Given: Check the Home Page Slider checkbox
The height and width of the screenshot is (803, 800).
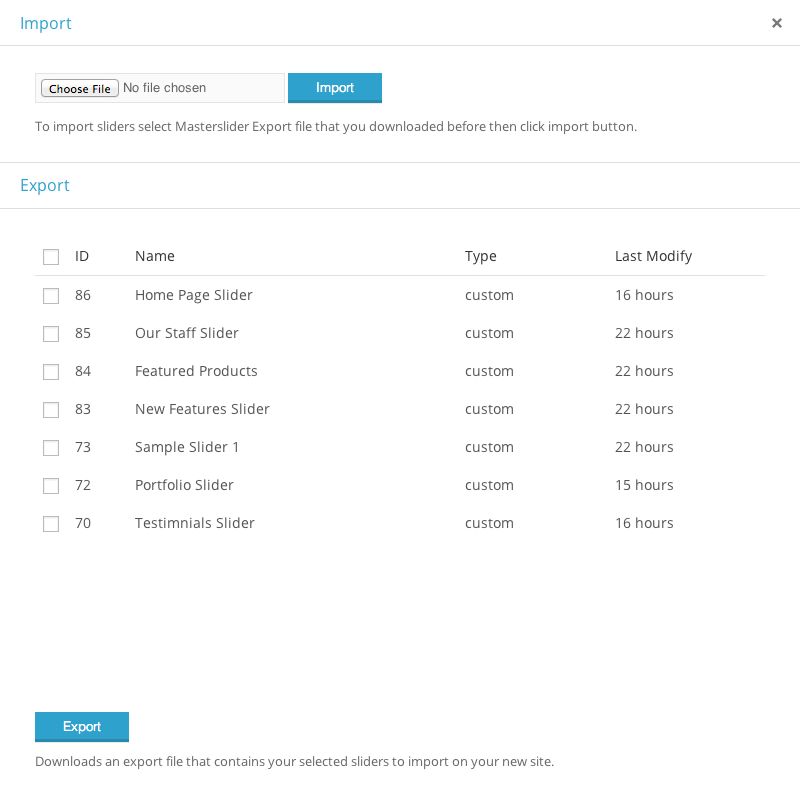Looking at the screenshot, I should click(51, 296).
